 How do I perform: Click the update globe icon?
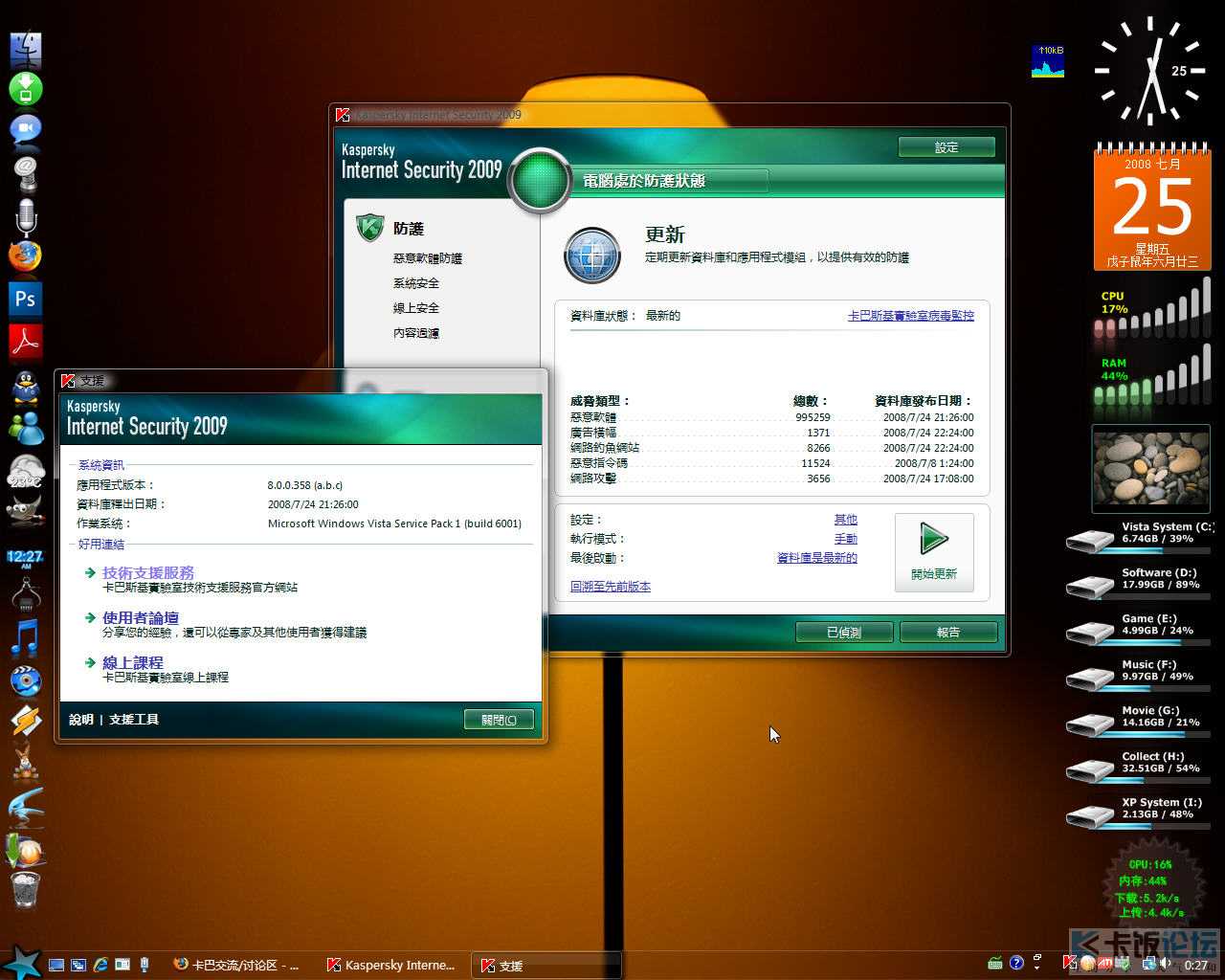tap(592, 256)
